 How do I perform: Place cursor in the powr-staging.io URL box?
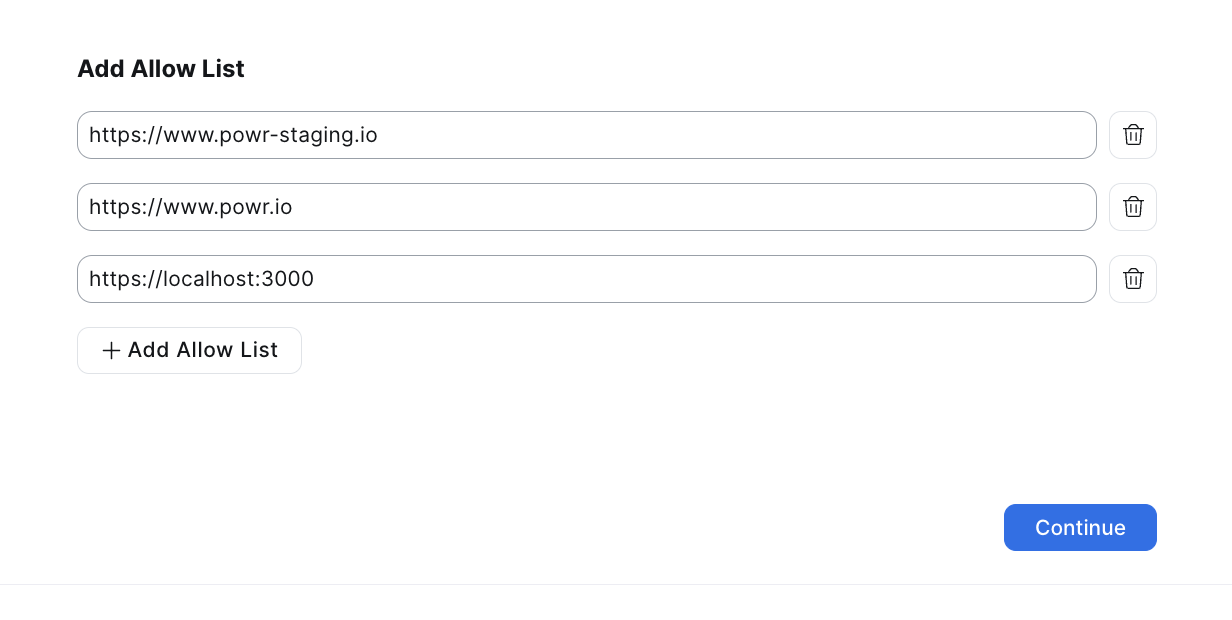click(586, 135)
